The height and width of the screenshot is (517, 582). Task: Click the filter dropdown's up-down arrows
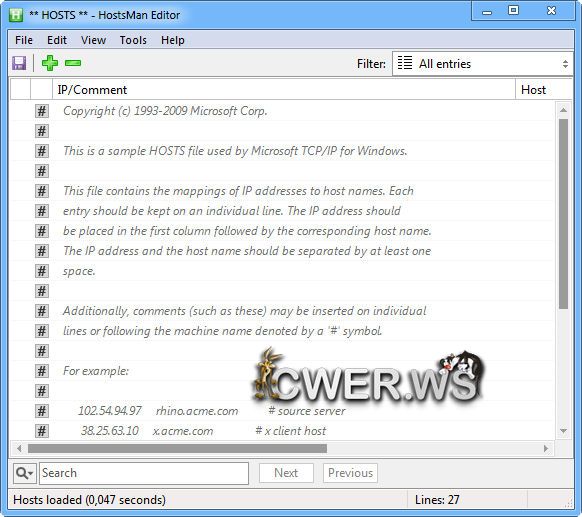pos(565,64)
